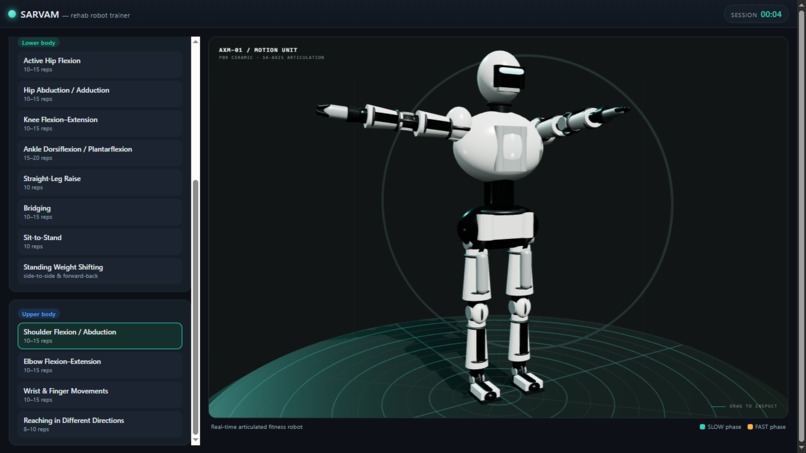The width and height of the screenshot is (806, 453).
Task: Click the FAST phase orange legend swatch
Action: (750, 427)
